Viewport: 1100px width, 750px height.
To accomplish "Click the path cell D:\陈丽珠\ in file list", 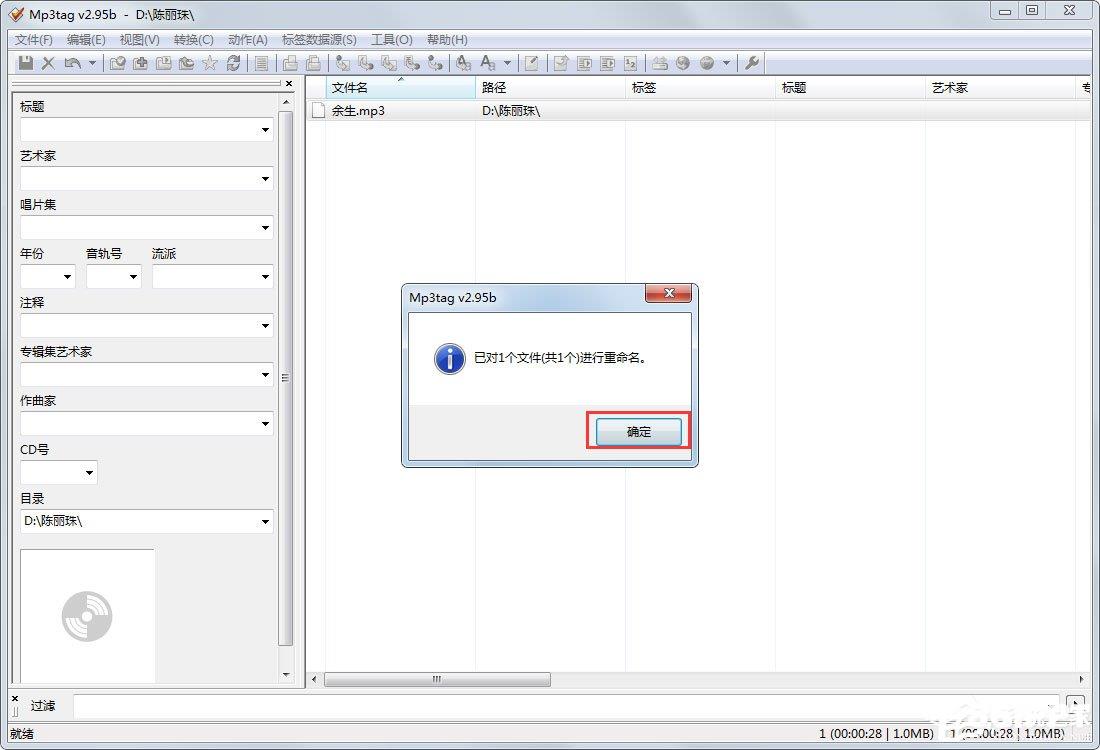I will pos(511,111).
